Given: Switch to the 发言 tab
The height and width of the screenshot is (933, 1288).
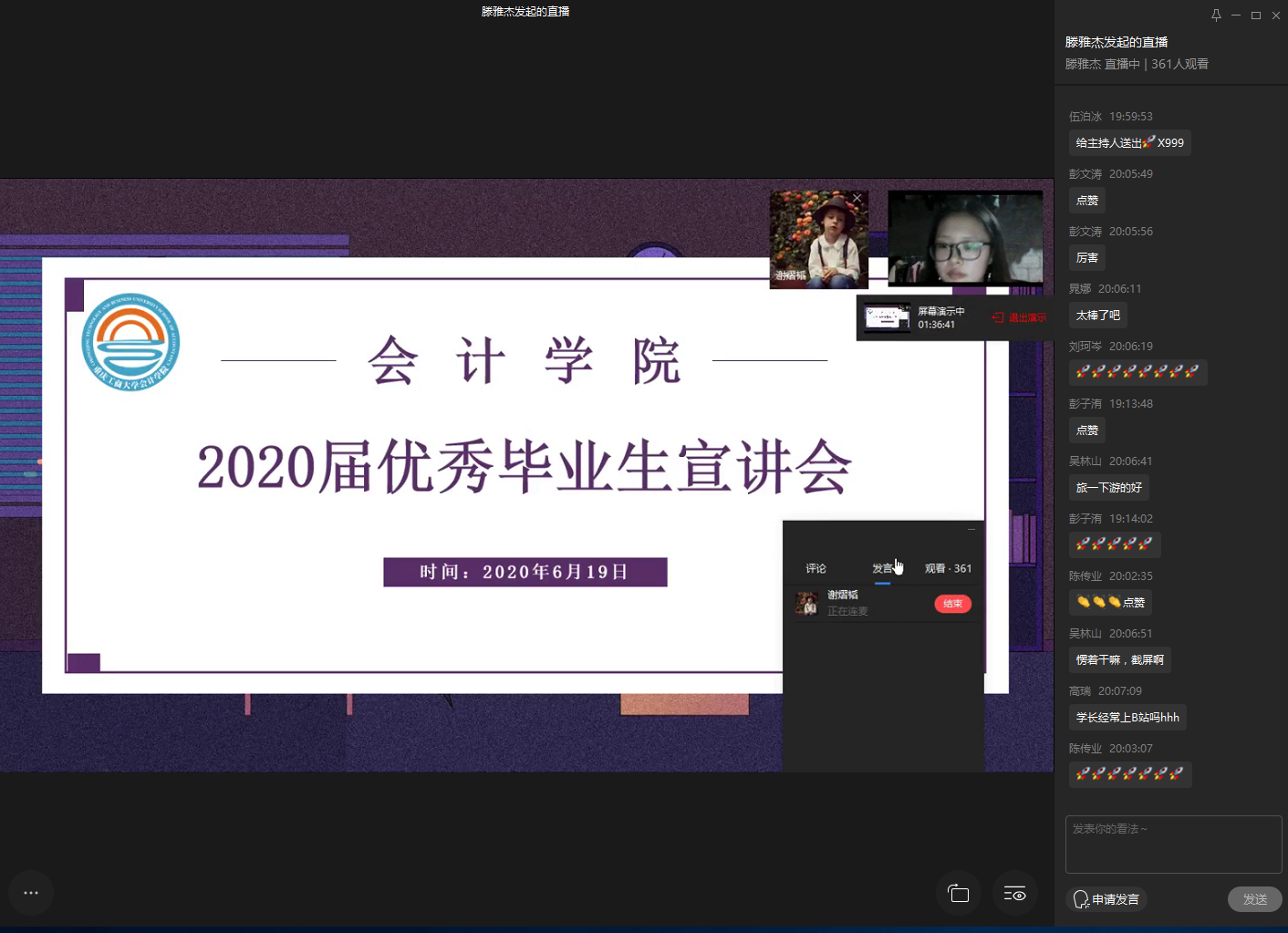Looking at the screenshot, I should 882,568.
